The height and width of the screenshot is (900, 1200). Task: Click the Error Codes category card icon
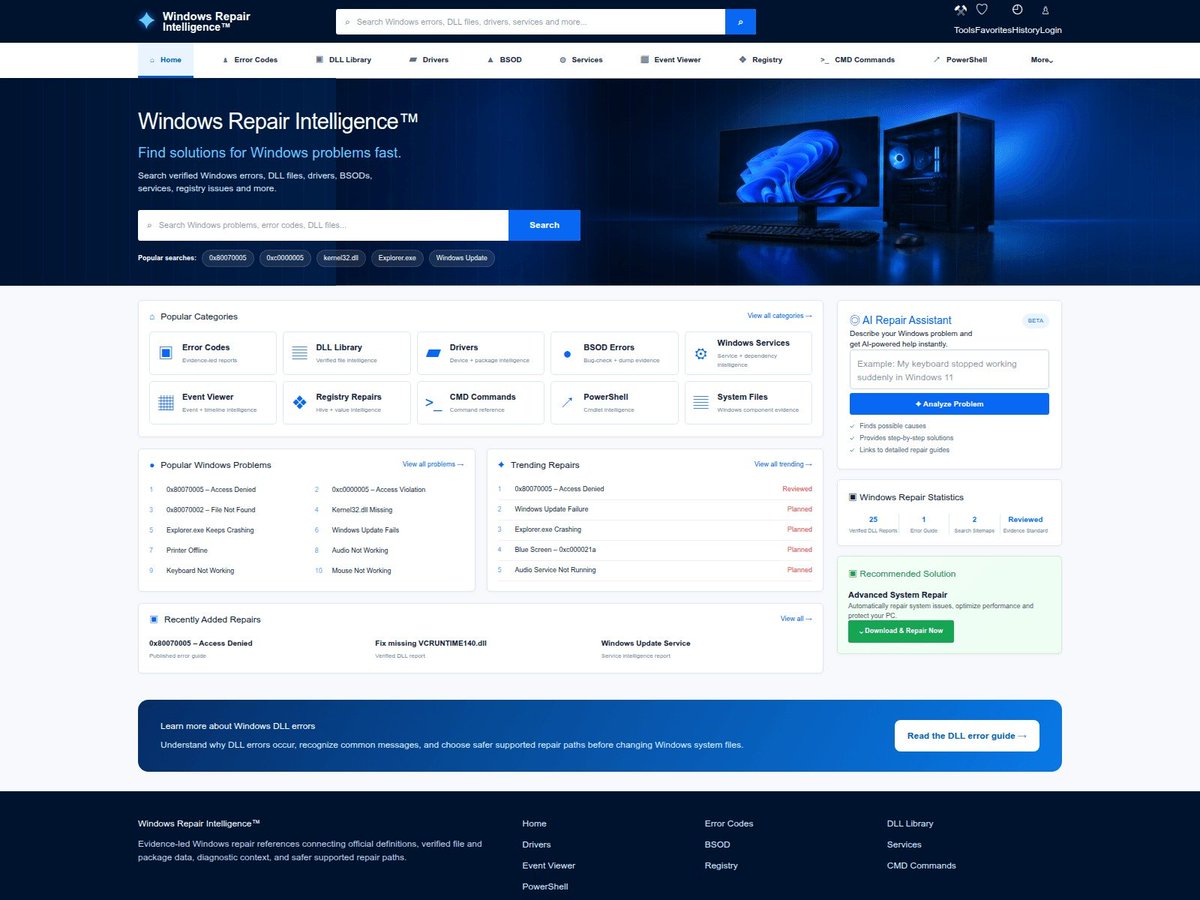click(166, 353)
